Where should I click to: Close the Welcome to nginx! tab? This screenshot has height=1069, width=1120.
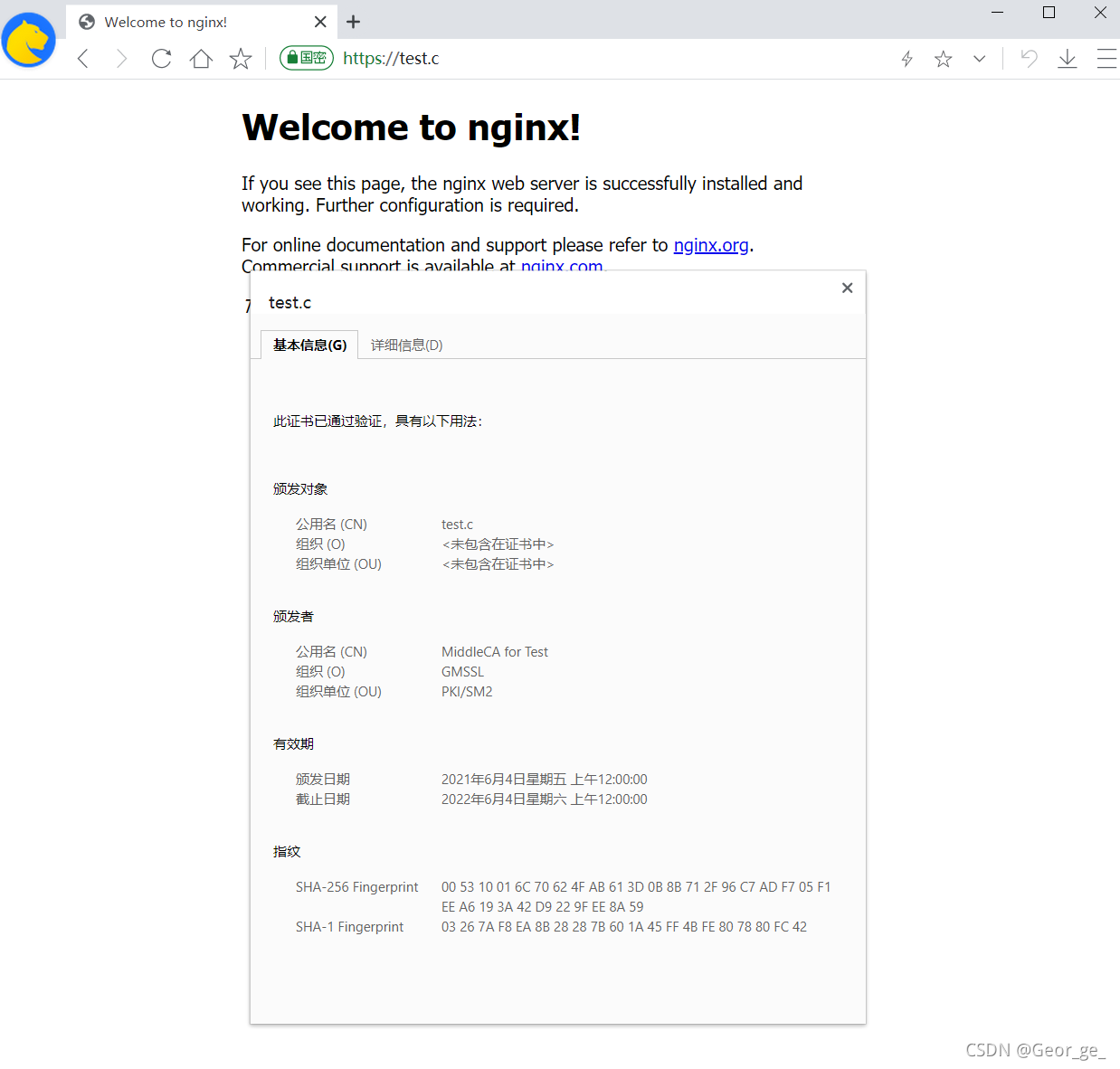click(x=320, y=22)
